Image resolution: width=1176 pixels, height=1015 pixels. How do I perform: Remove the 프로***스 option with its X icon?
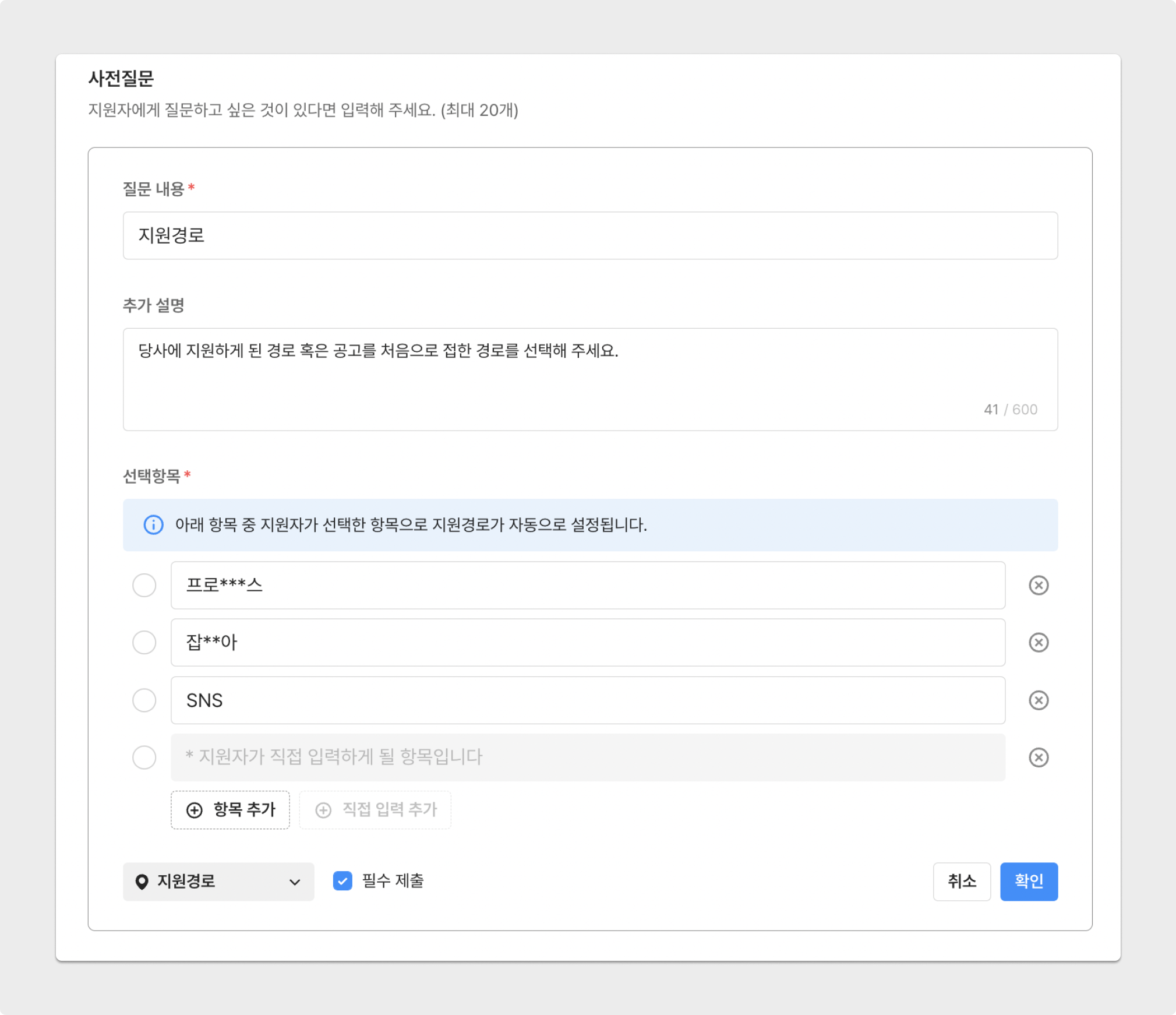(1038, 585)
